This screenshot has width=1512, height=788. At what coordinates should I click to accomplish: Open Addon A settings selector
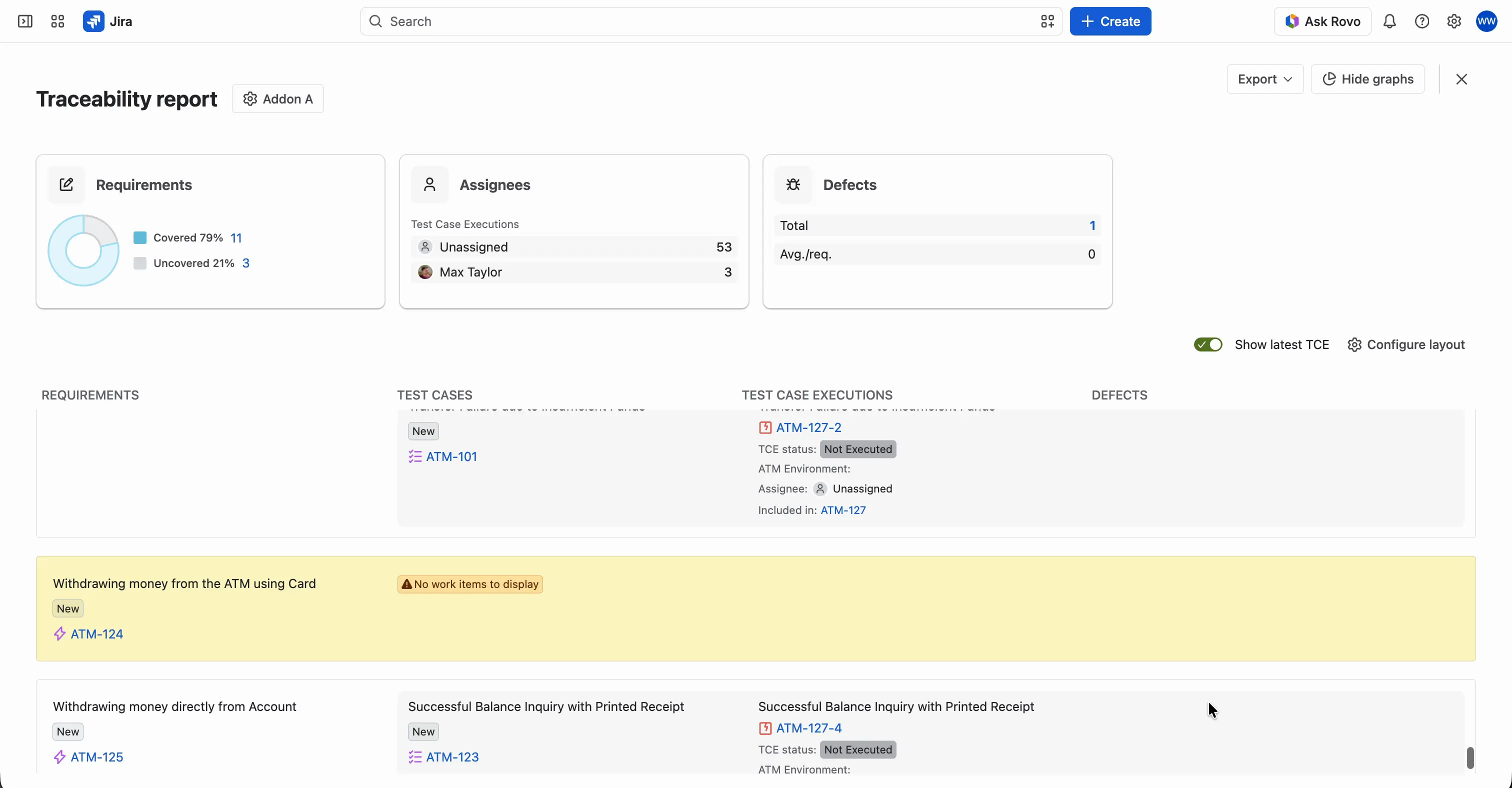[277, 99]
